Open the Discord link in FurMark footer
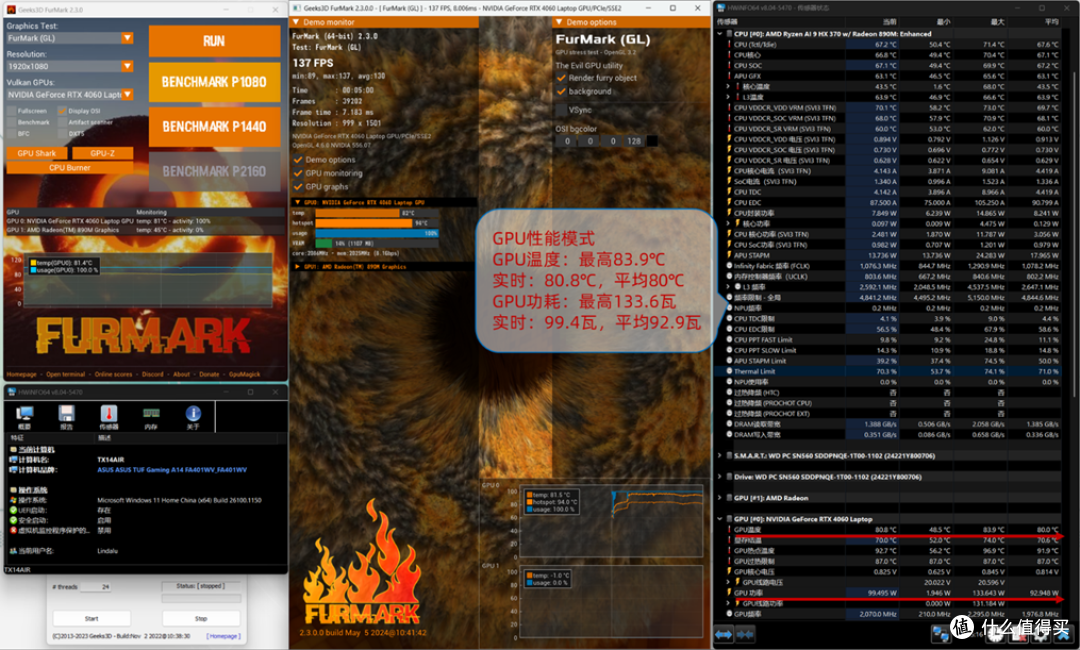This screenshot has height=650, width=1080. pos(152,375)
